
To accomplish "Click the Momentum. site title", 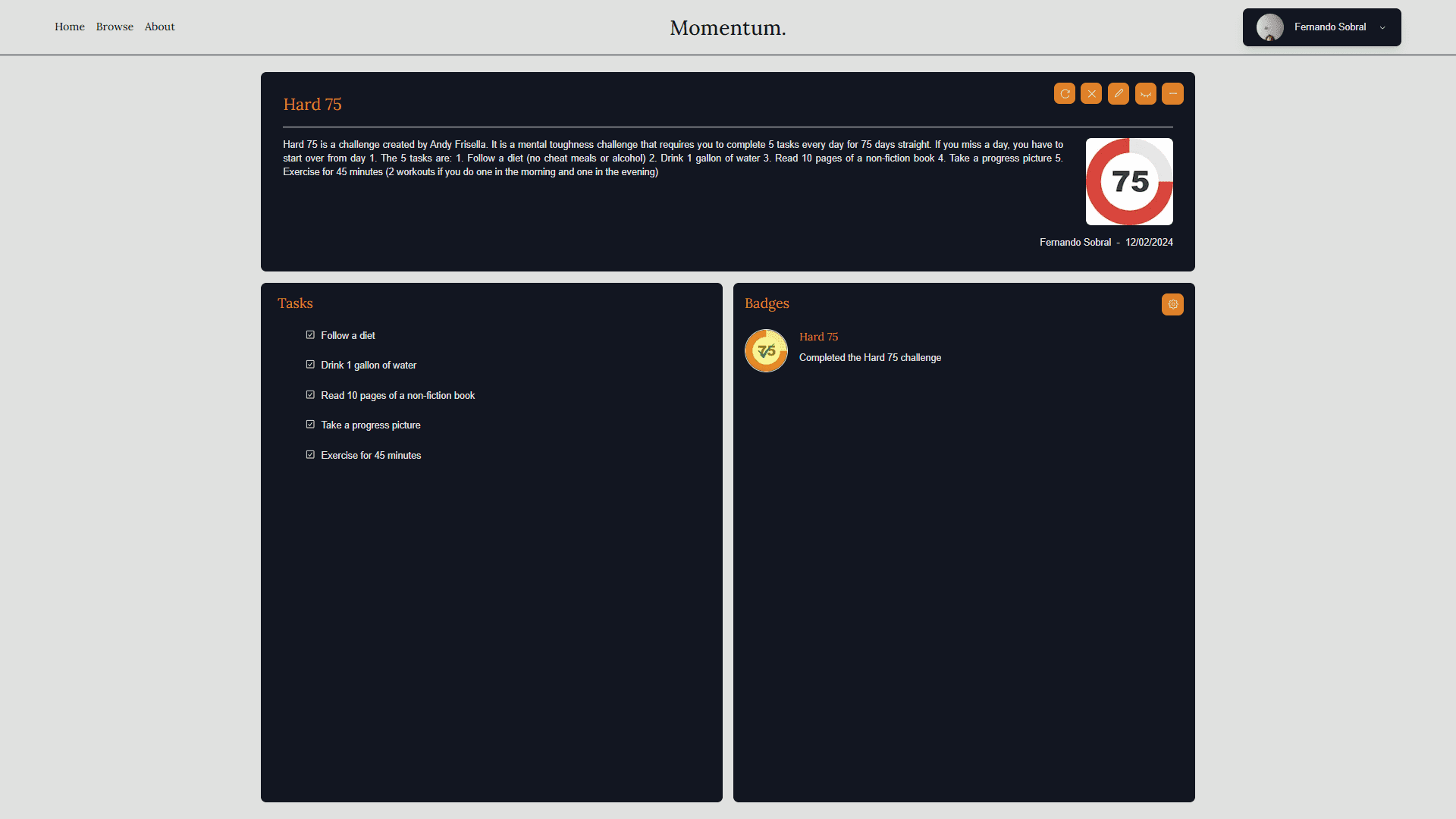I will (727, 27).
